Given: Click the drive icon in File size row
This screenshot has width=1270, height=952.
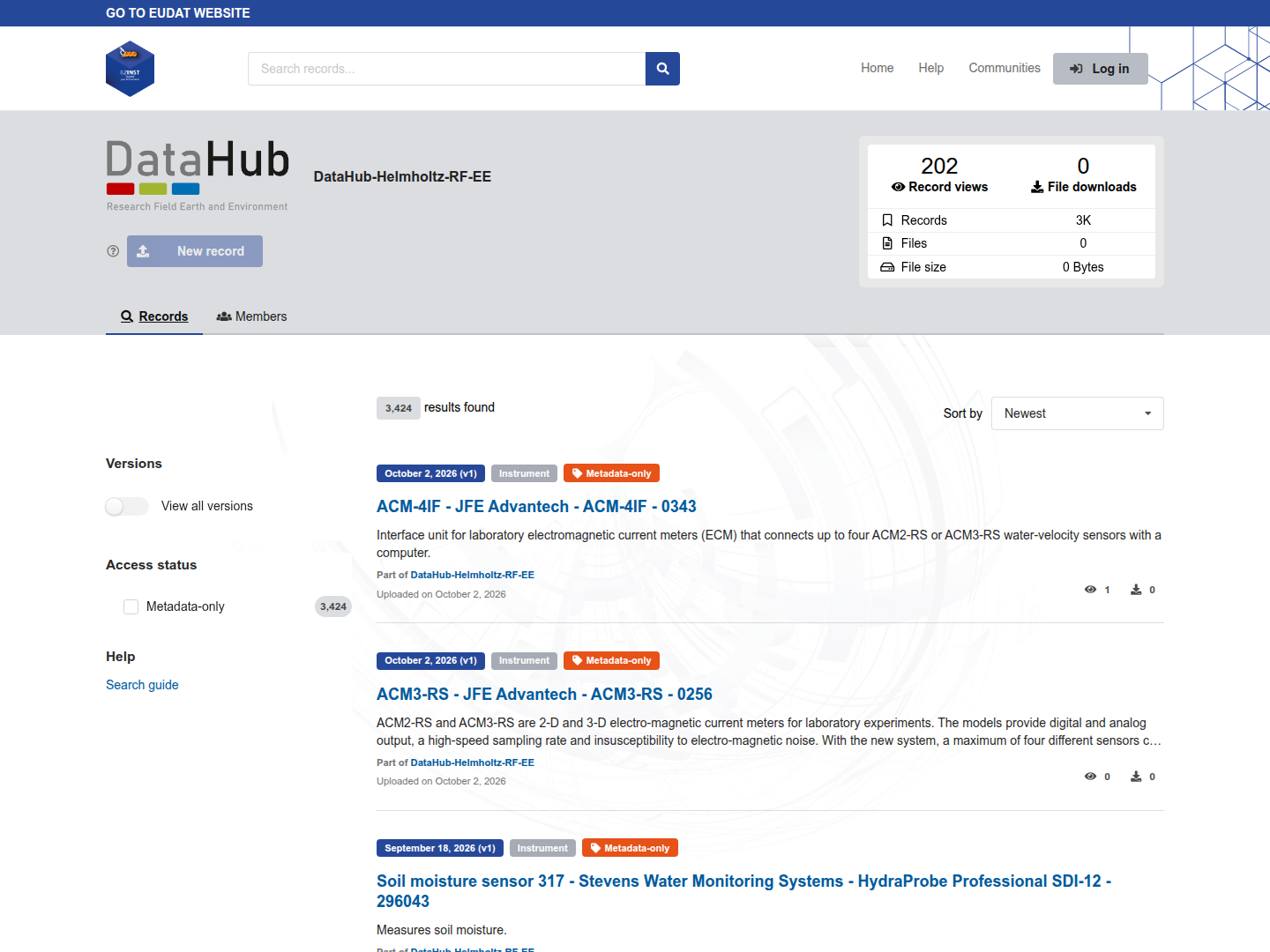Looking at the screenshot, I should point(887,267).
